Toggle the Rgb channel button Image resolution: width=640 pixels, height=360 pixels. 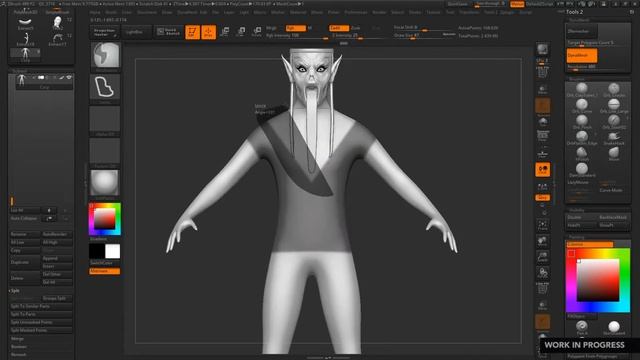coord(296,28)
